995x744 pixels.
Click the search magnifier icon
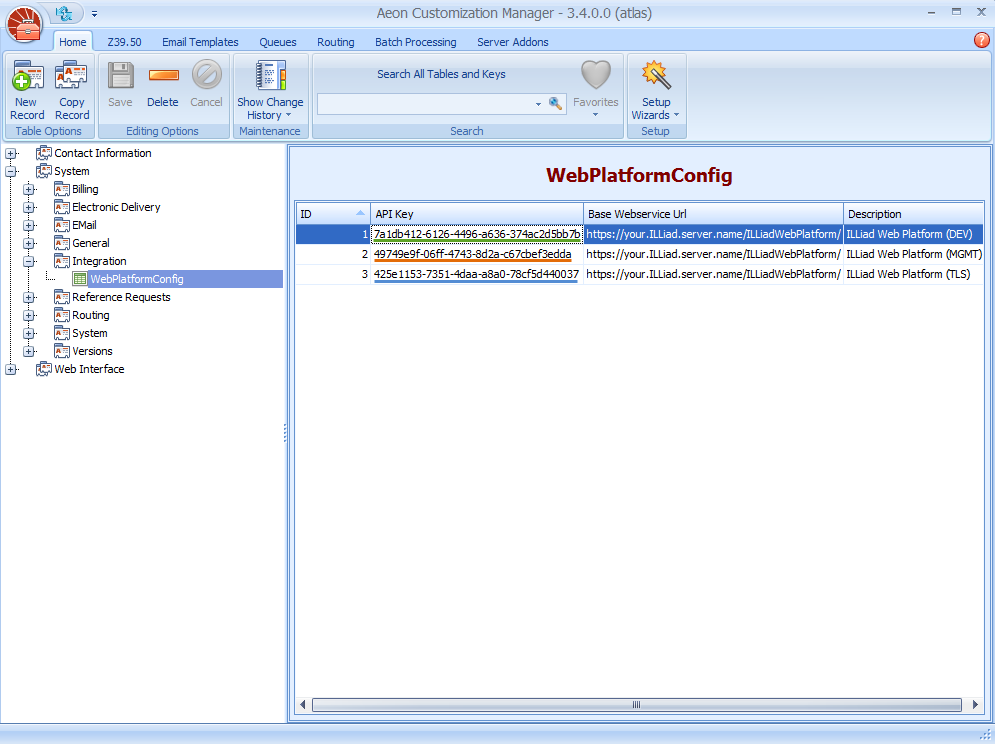tap(556, 103)
